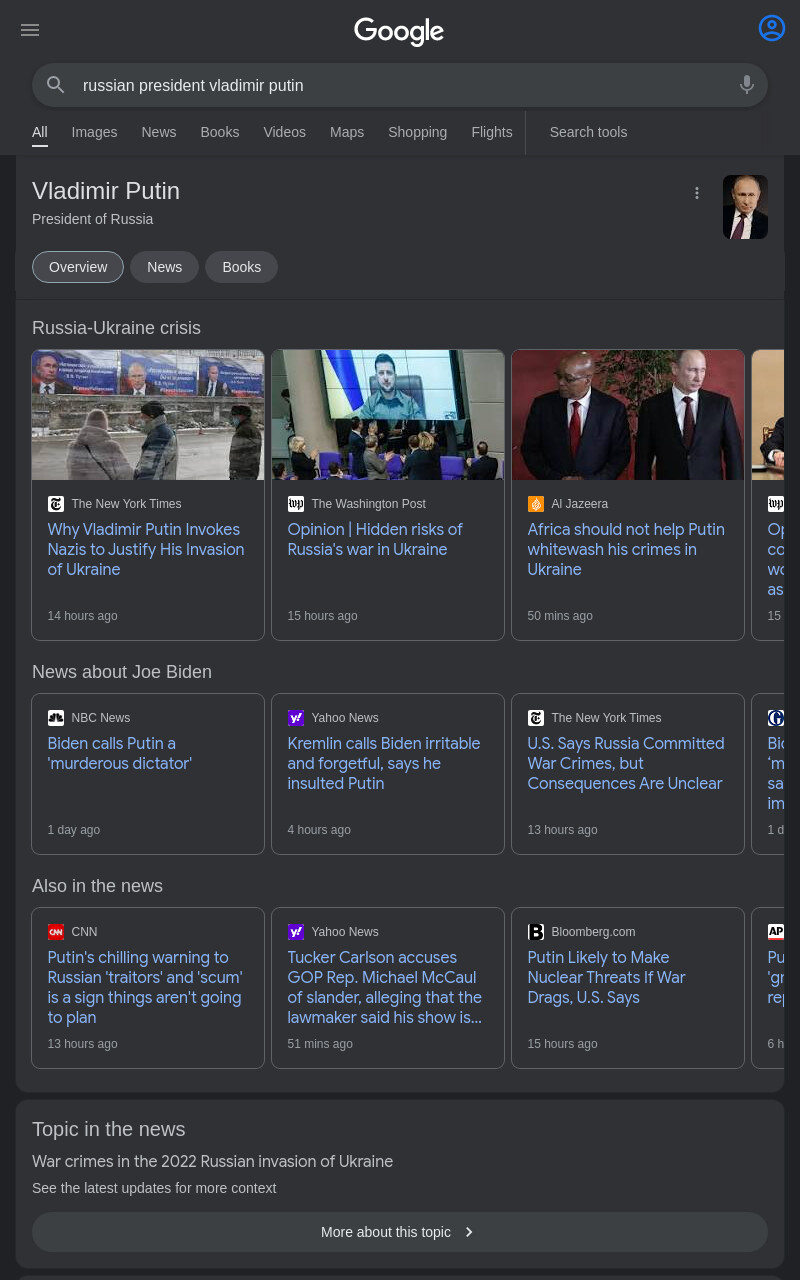This screenshot has height=1280, width=800.
Task: Click the Al Jazeera source icon
Action: [536, 504]
